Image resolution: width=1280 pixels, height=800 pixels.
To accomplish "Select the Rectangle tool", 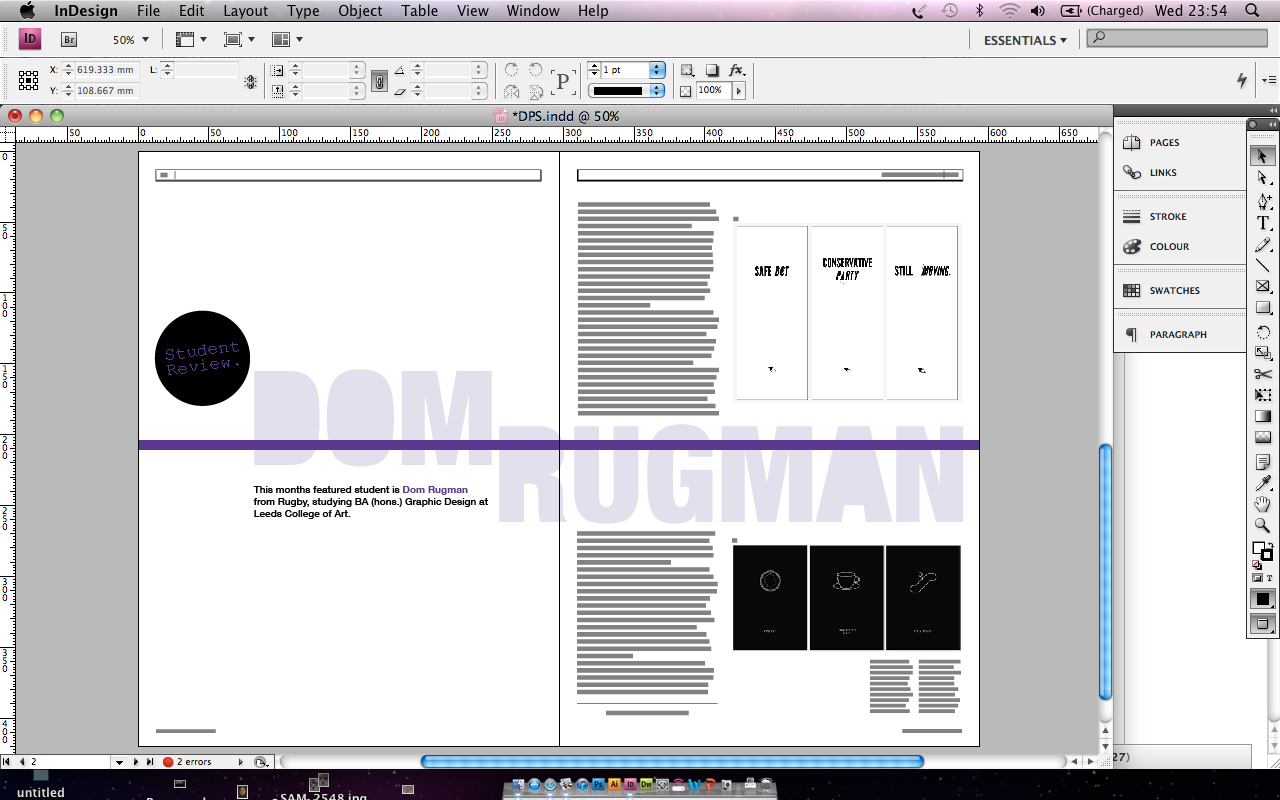I will 1262,309.
